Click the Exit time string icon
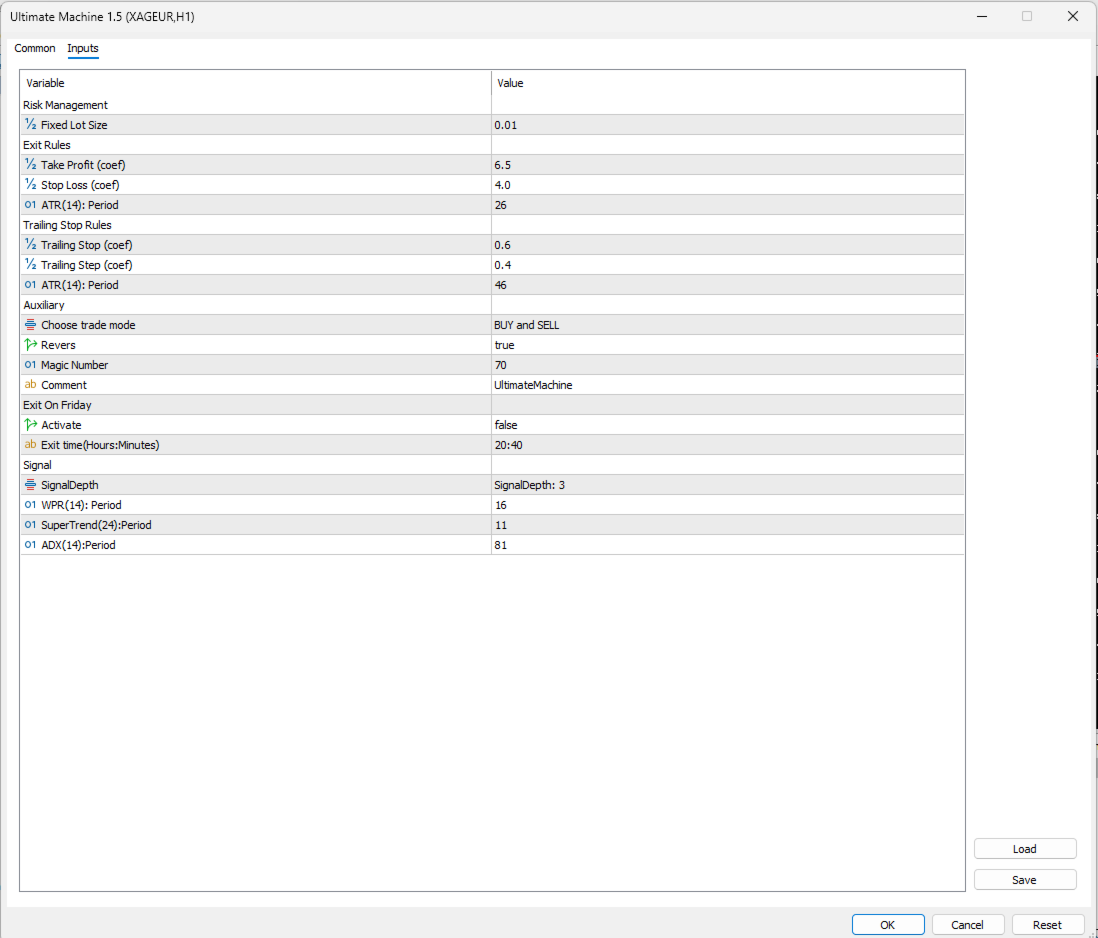Viewport: 1098px width, 938px height. 30,445
